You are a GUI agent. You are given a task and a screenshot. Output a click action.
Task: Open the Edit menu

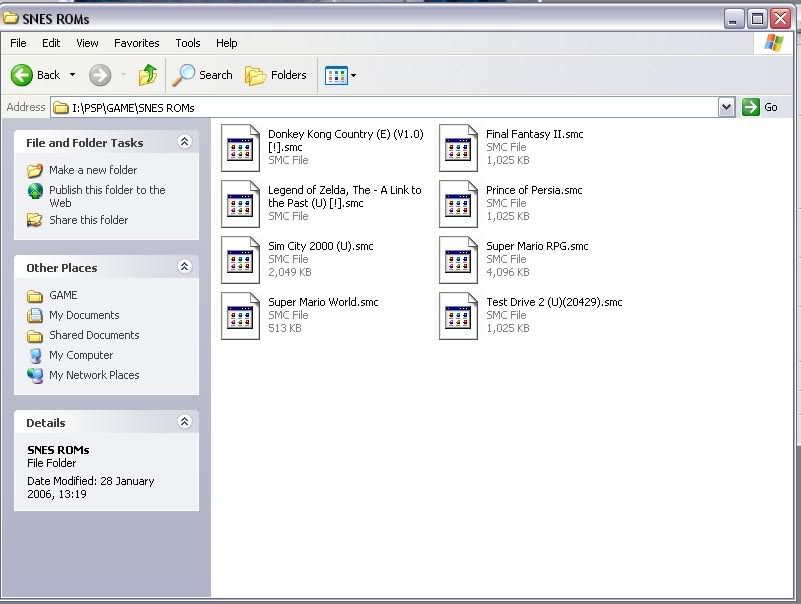coord(51,43)
